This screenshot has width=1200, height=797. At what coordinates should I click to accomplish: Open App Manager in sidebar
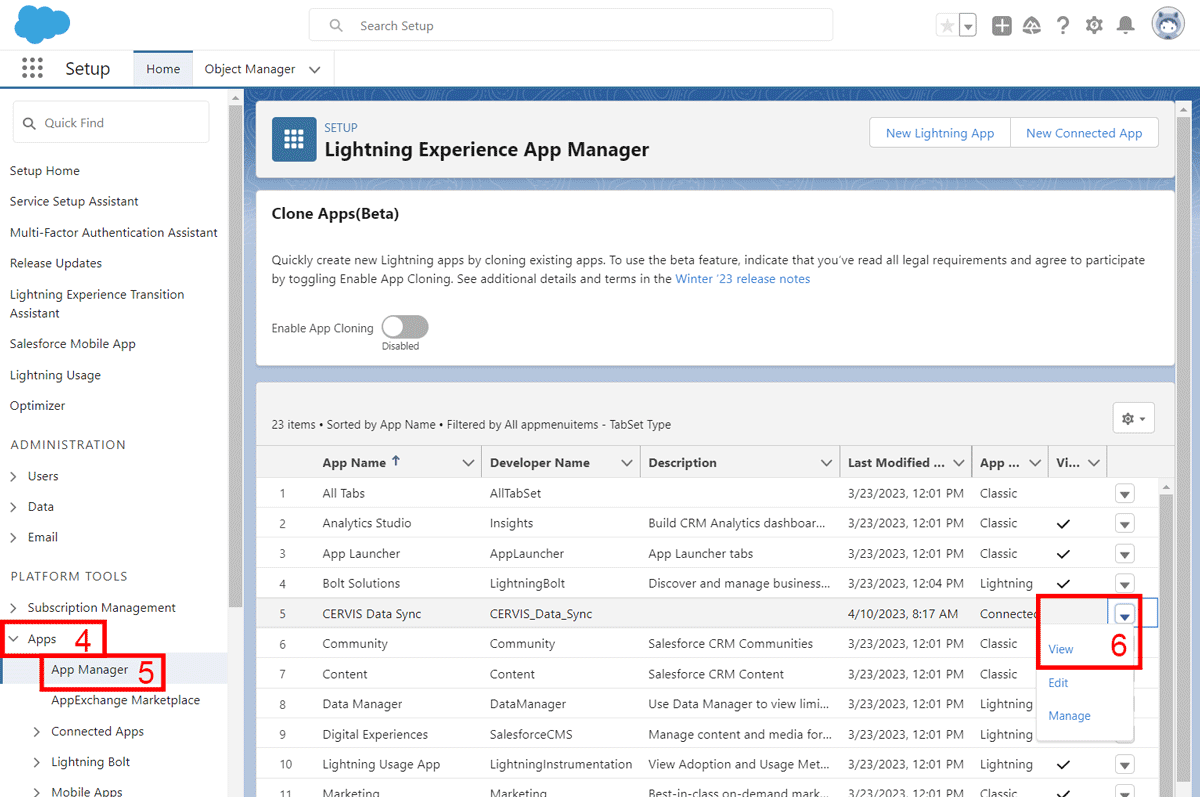point(90,669)
